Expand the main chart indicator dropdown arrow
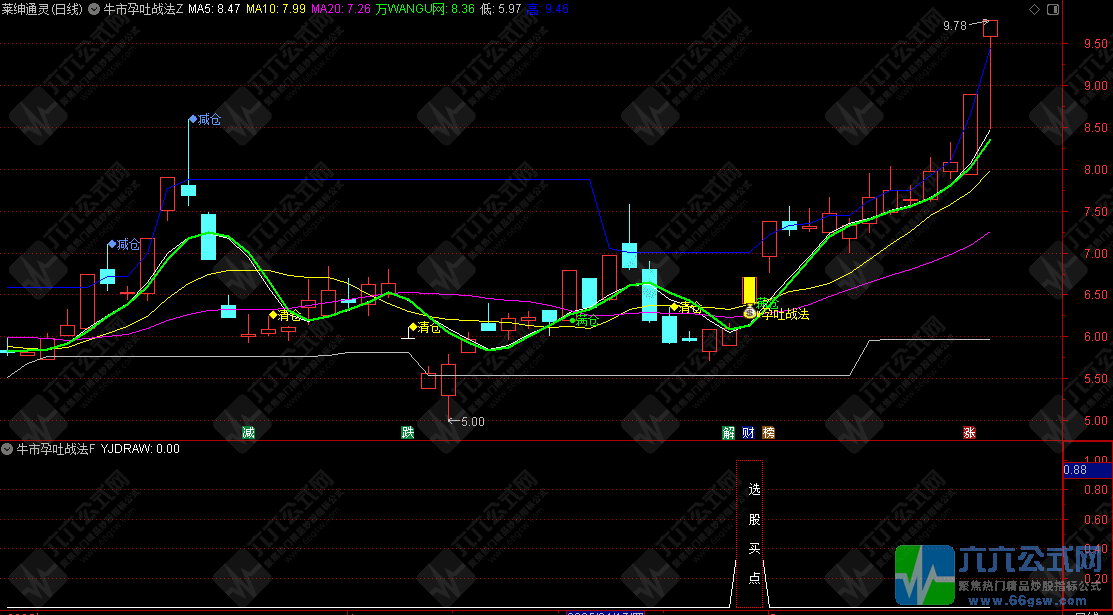The image size is (1113, 615). pos(93,10)
